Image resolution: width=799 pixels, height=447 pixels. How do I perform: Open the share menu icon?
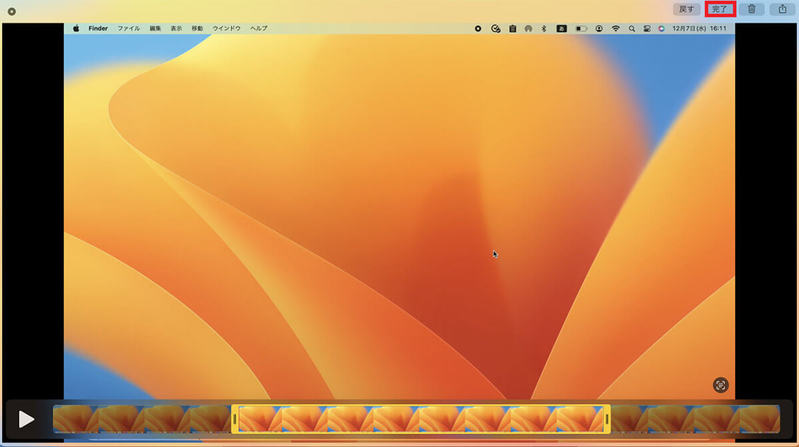pos(783,9)
